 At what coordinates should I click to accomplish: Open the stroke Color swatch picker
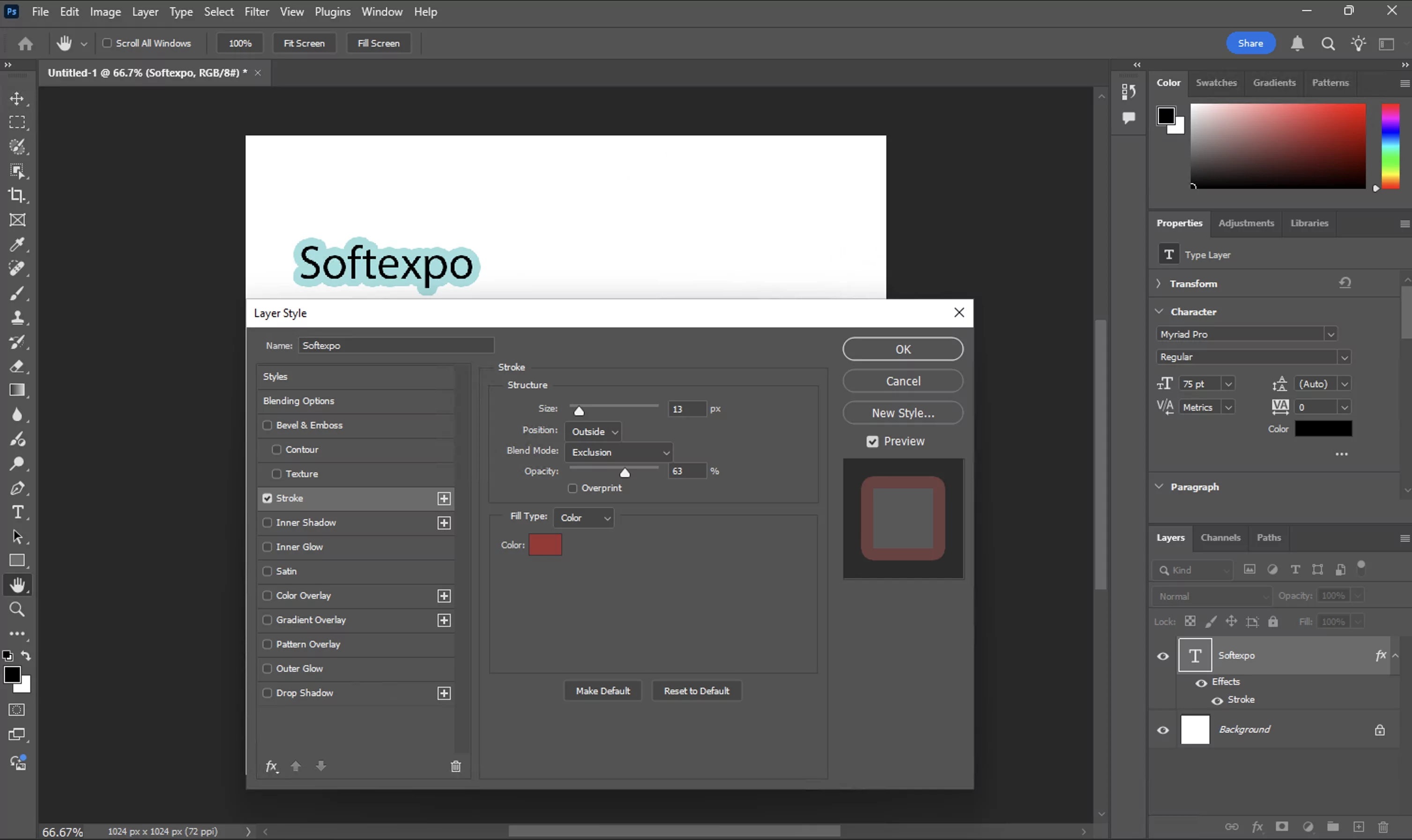pyautogui.click(x=545, y=544)
